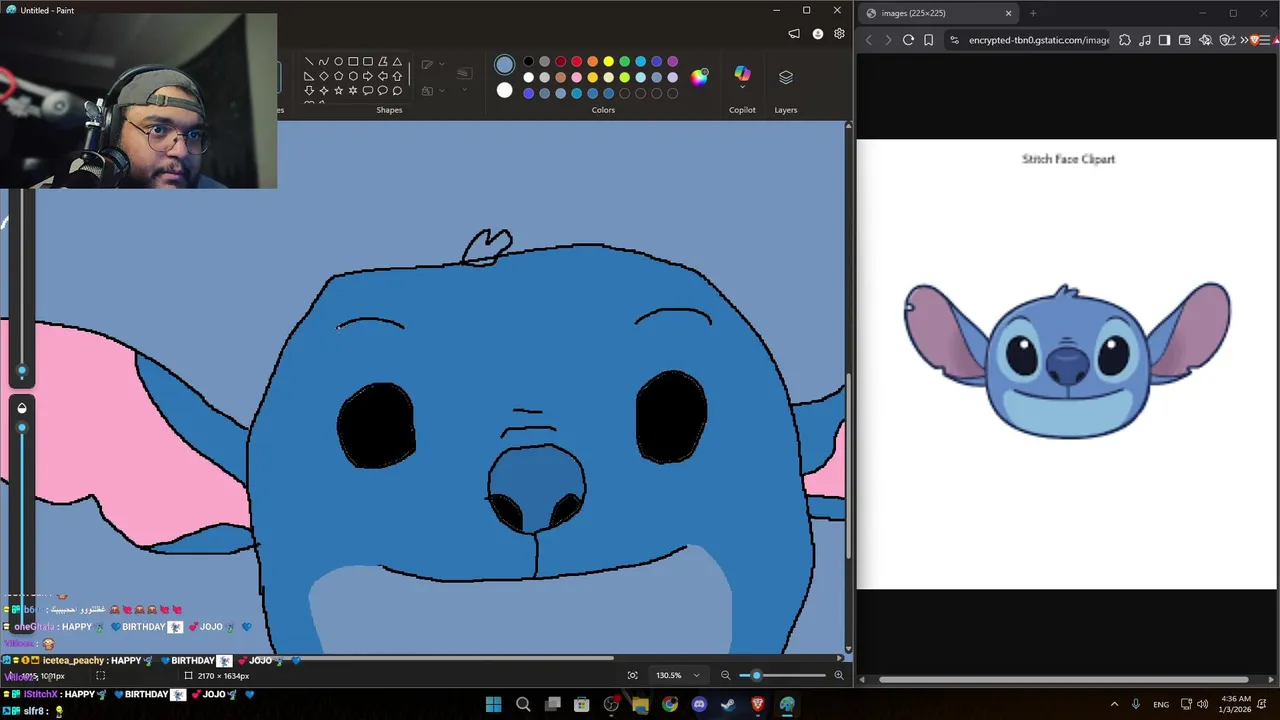Expand the Copilot dropdown chevron

(742, 89)
